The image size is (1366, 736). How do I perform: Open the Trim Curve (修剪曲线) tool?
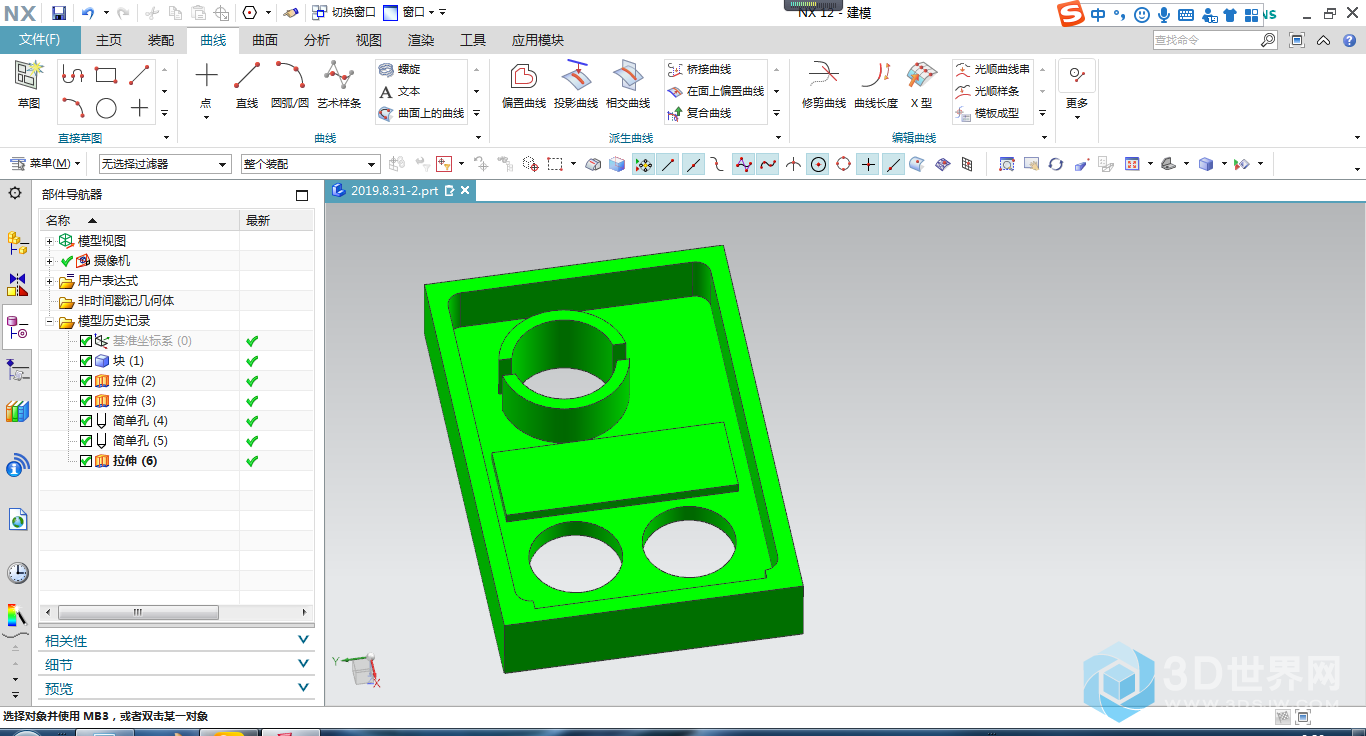(x=824, y=86)
